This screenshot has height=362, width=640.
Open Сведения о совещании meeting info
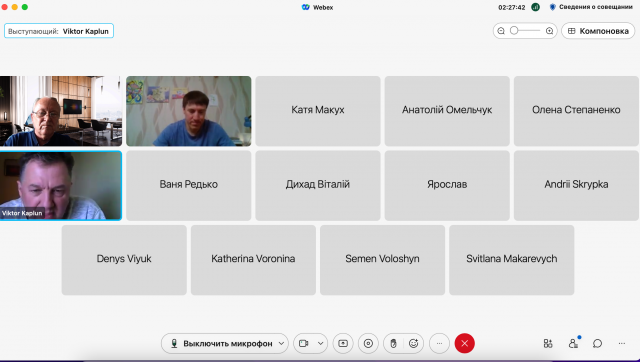tap(591, 7)
